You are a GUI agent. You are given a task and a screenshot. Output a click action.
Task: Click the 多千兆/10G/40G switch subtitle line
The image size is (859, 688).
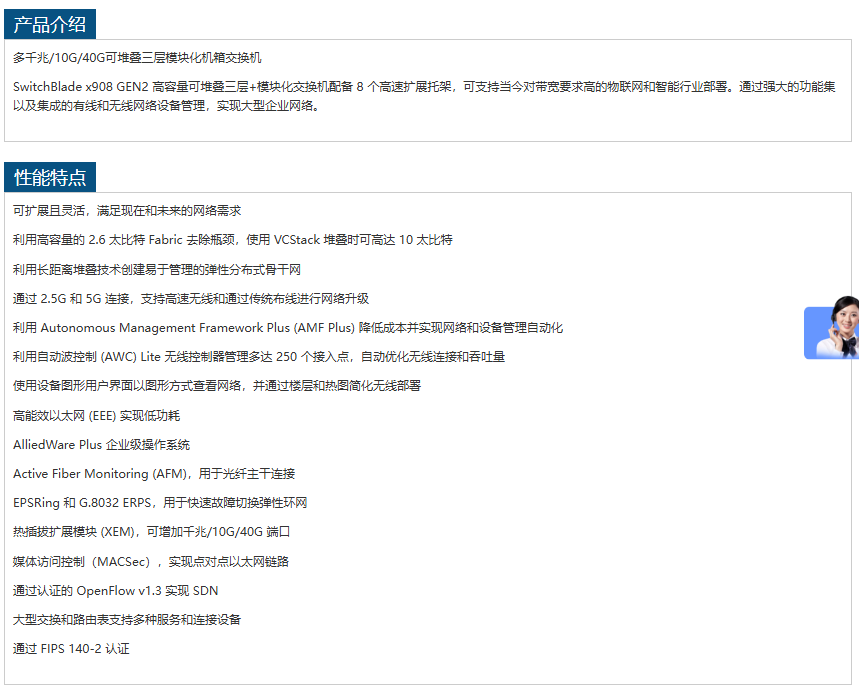137,58
